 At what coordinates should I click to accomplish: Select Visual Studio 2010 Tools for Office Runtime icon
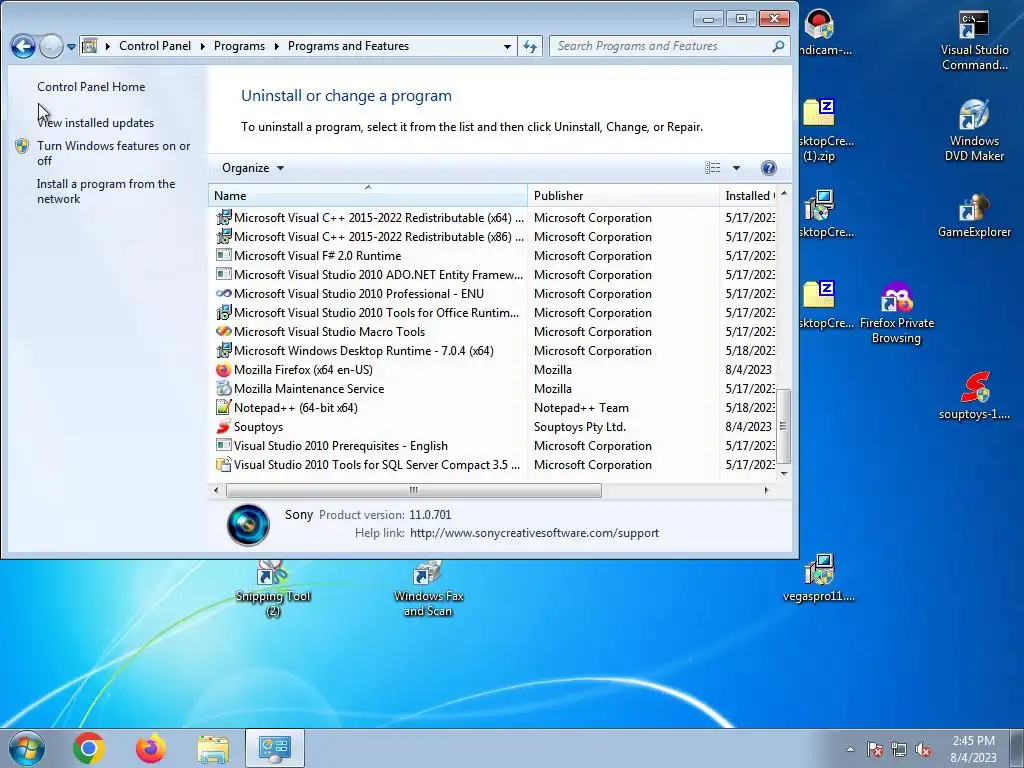tap(223, 312)
